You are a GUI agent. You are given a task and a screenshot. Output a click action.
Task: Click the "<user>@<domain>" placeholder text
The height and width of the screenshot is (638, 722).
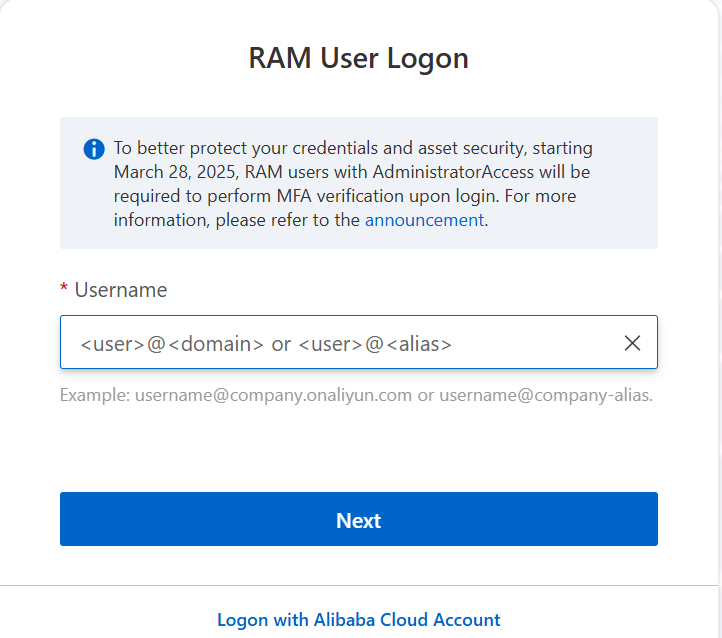pos(172,344)
